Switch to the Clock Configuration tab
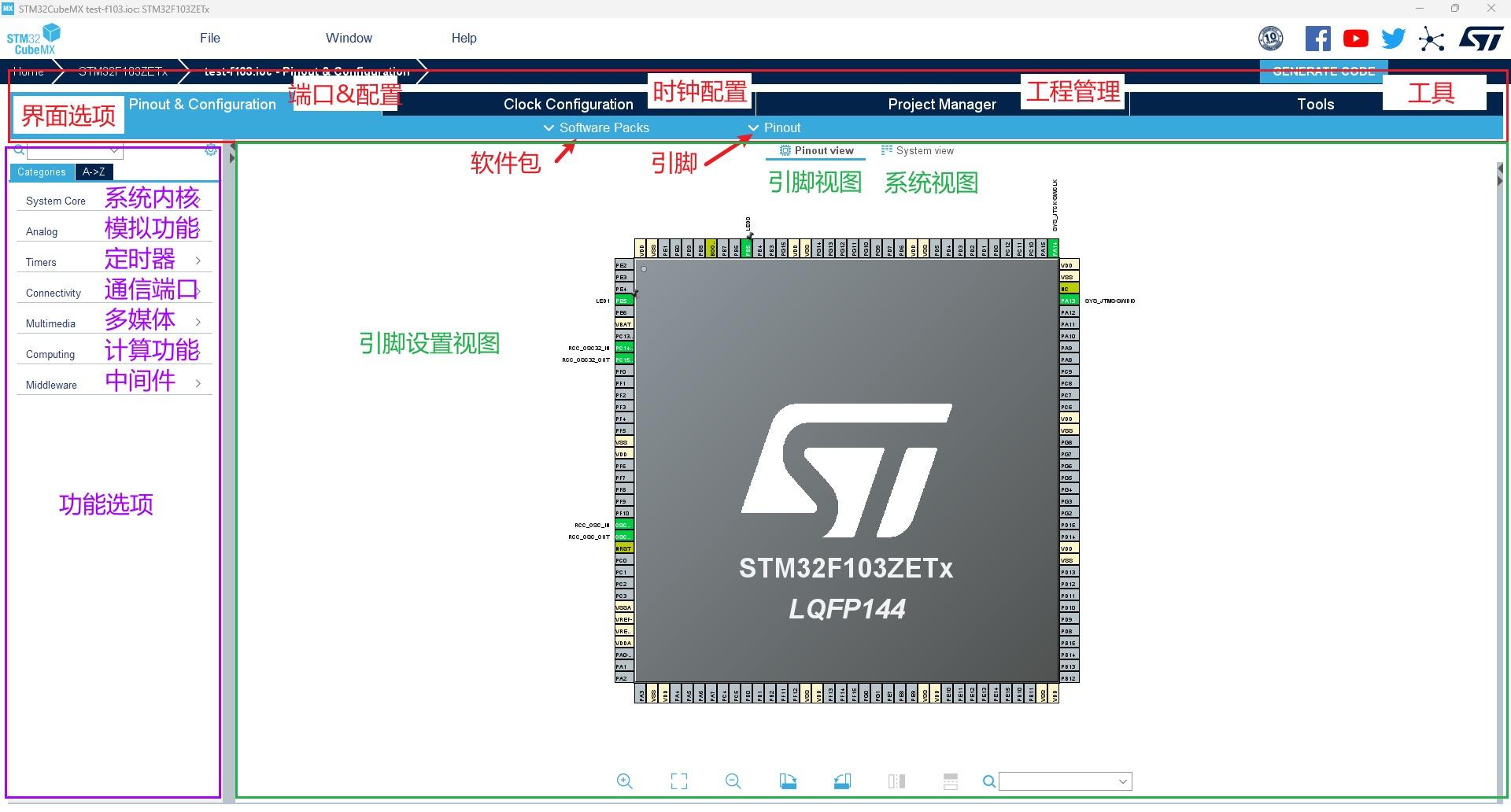This screenshot has width=1511, height=812. pos(567,104)
